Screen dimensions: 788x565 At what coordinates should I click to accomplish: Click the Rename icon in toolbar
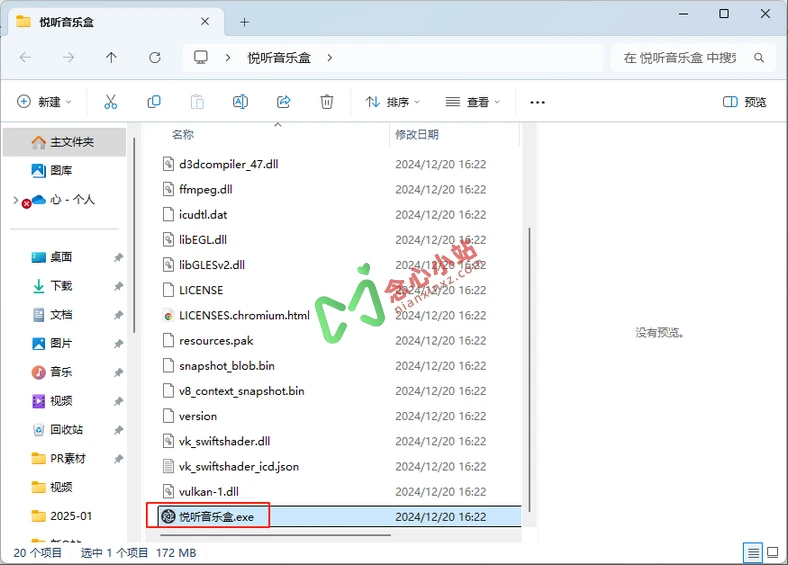tap(240, 102)
